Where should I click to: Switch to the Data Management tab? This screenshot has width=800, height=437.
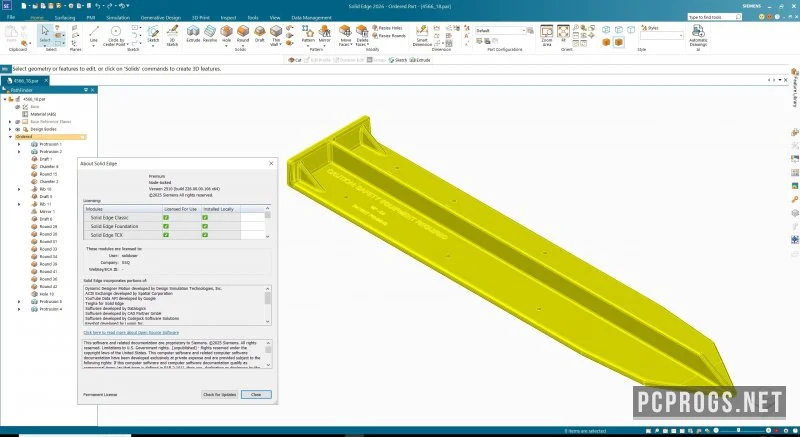(312, 18)
